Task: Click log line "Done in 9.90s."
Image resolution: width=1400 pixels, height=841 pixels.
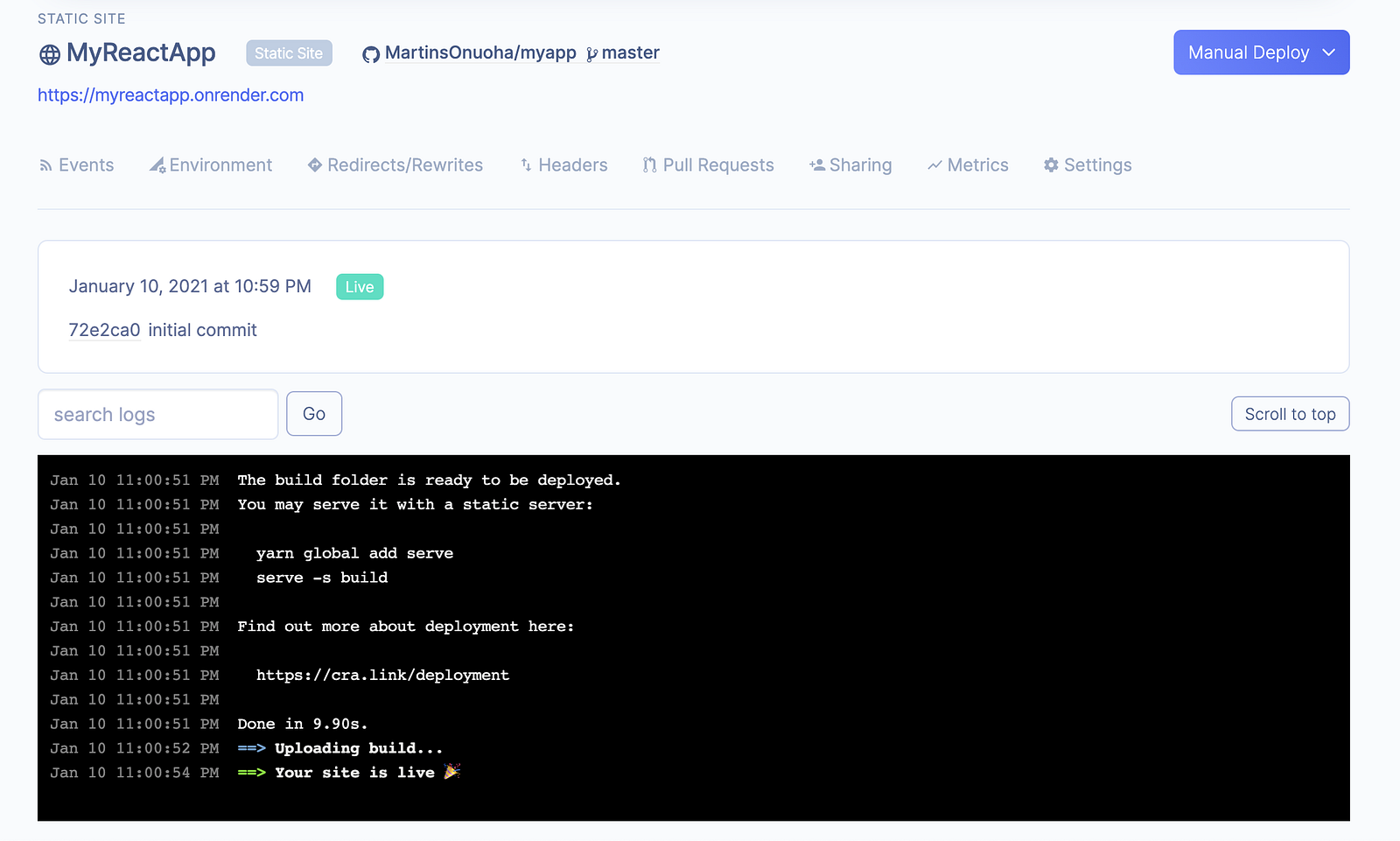Action: point(303,725)
